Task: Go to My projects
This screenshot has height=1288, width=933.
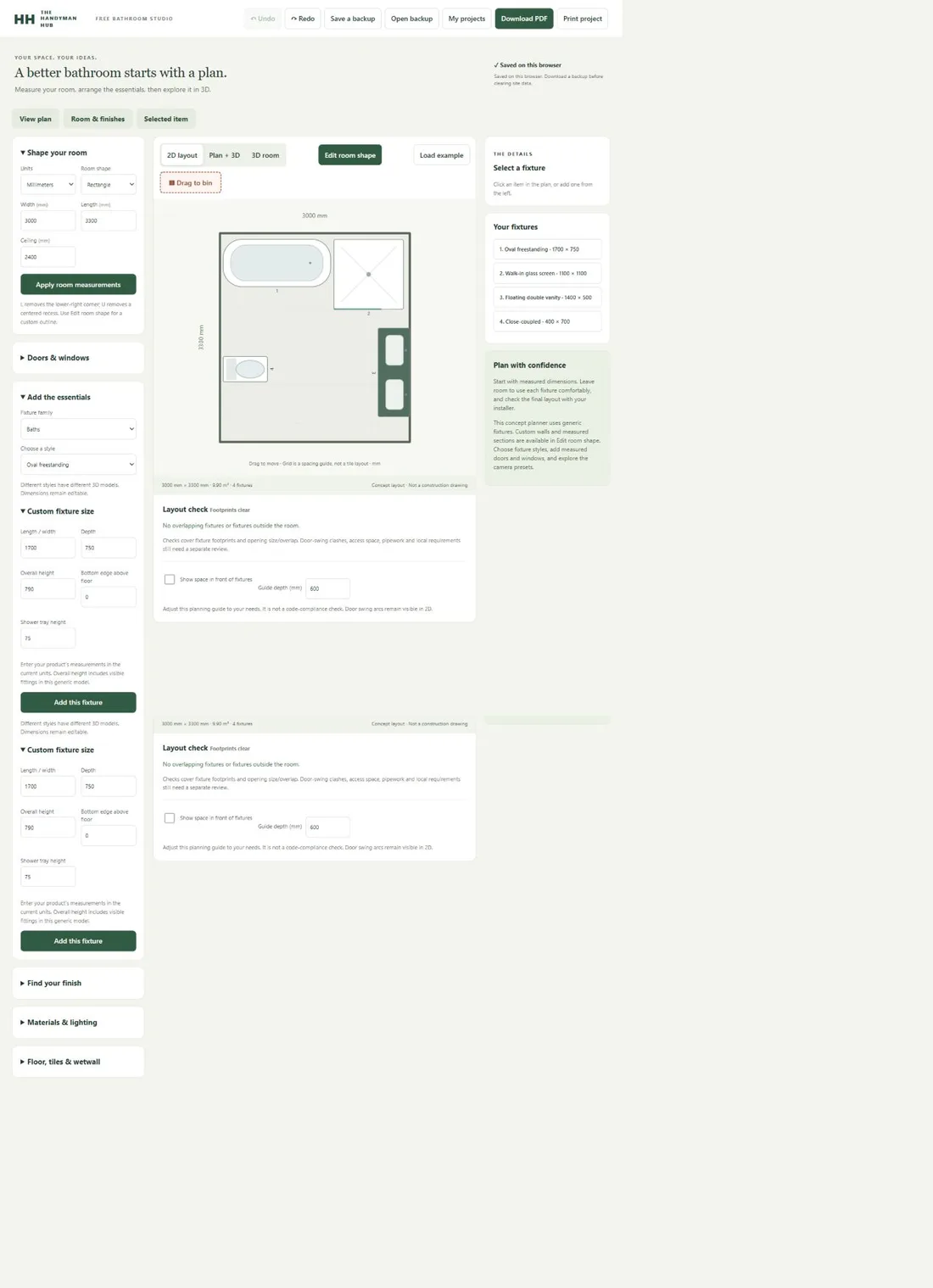Action: 466,19
